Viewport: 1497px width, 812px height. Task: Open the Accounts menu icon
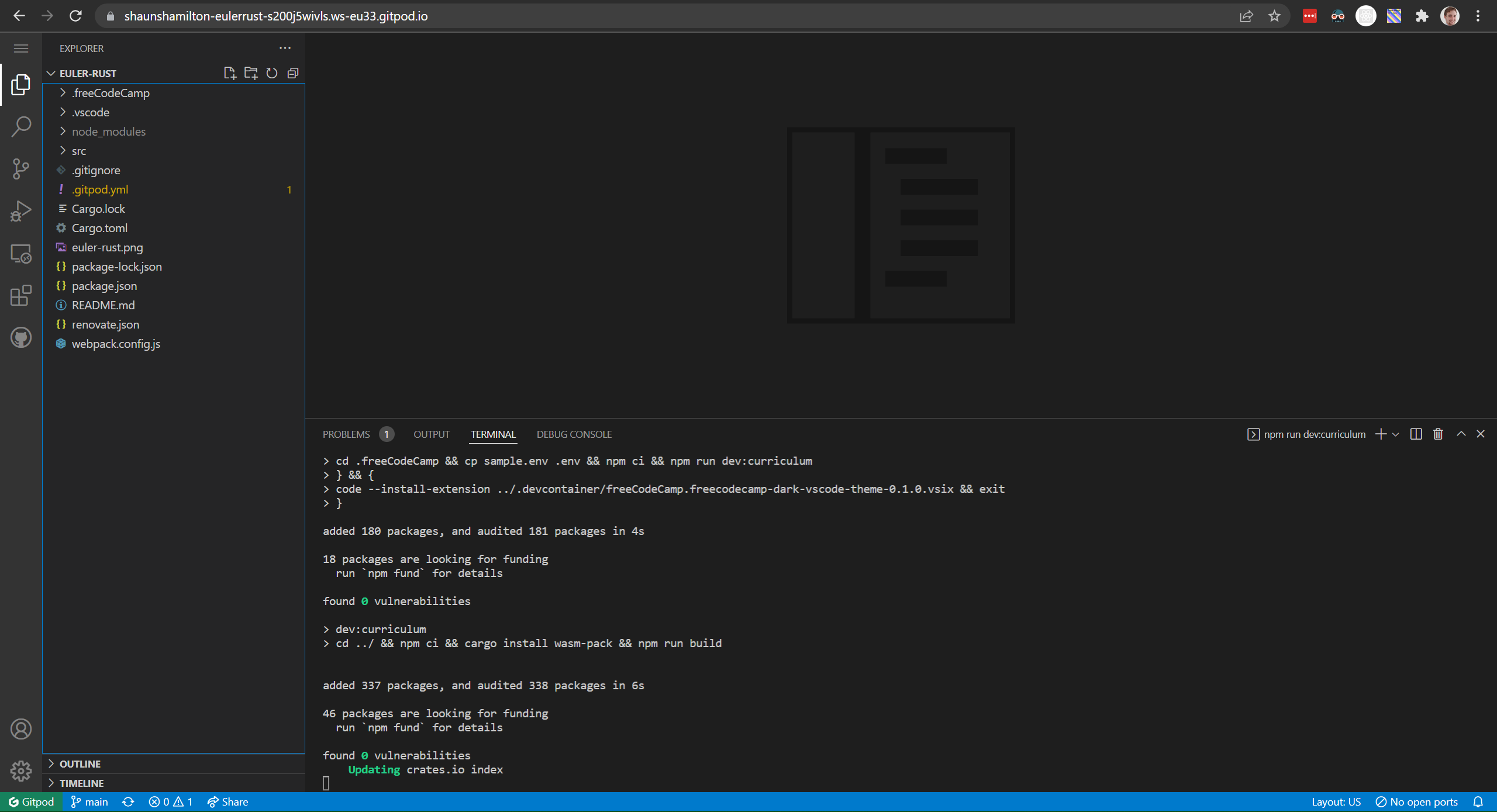(21, 729)
